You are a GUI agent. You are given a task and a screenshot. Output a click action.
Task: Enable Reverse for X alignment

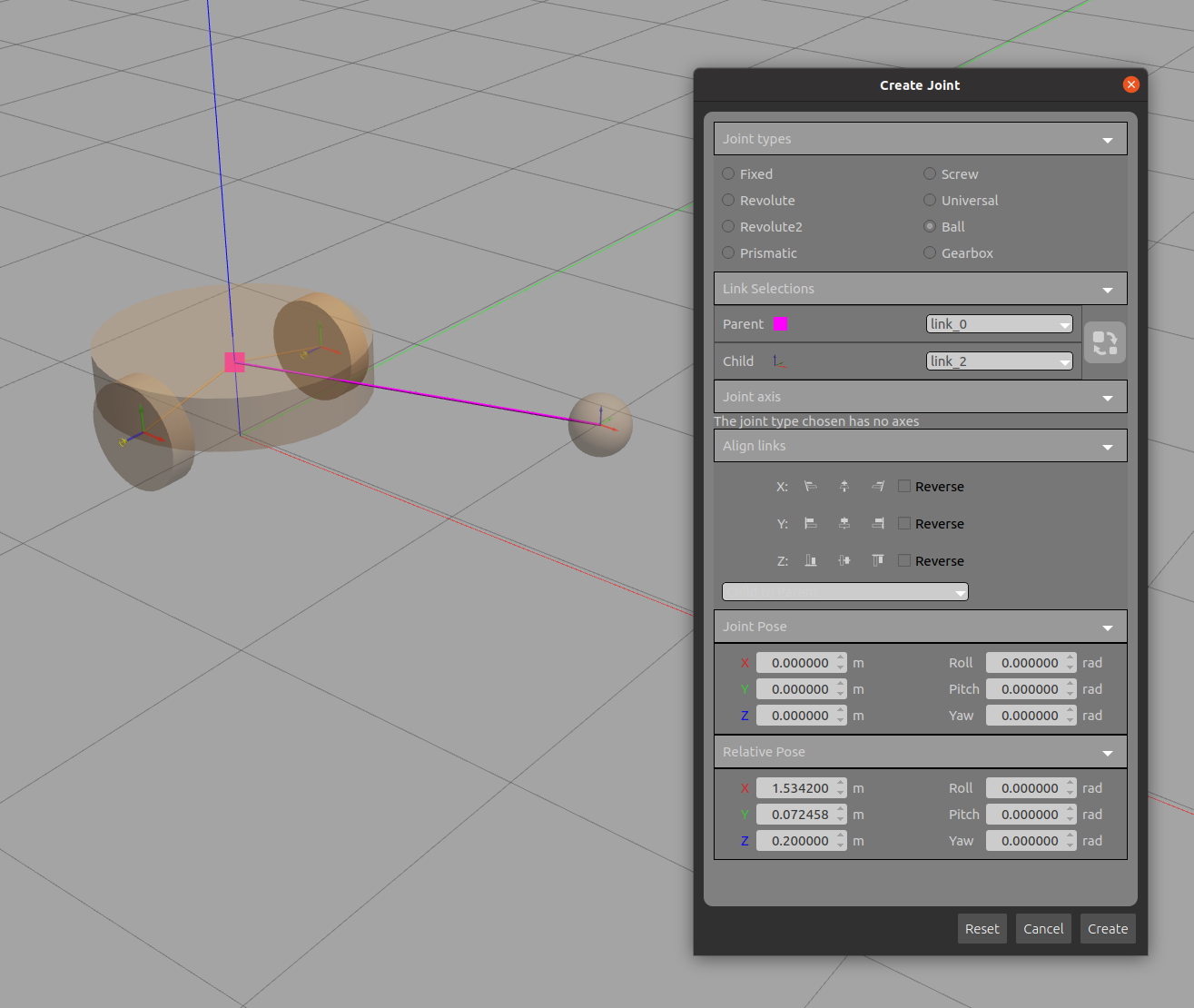904,487
